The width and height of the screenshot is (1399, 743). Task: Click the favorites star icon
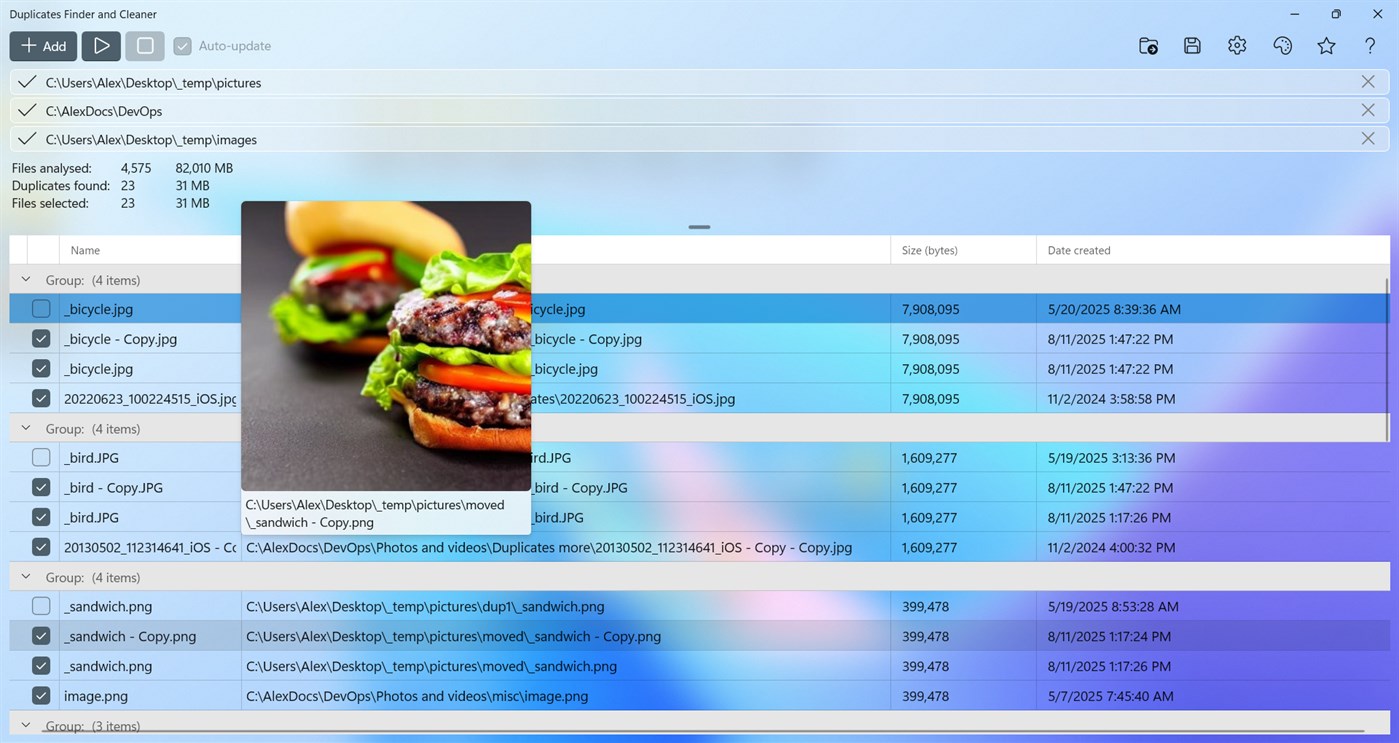point(1326,45)
